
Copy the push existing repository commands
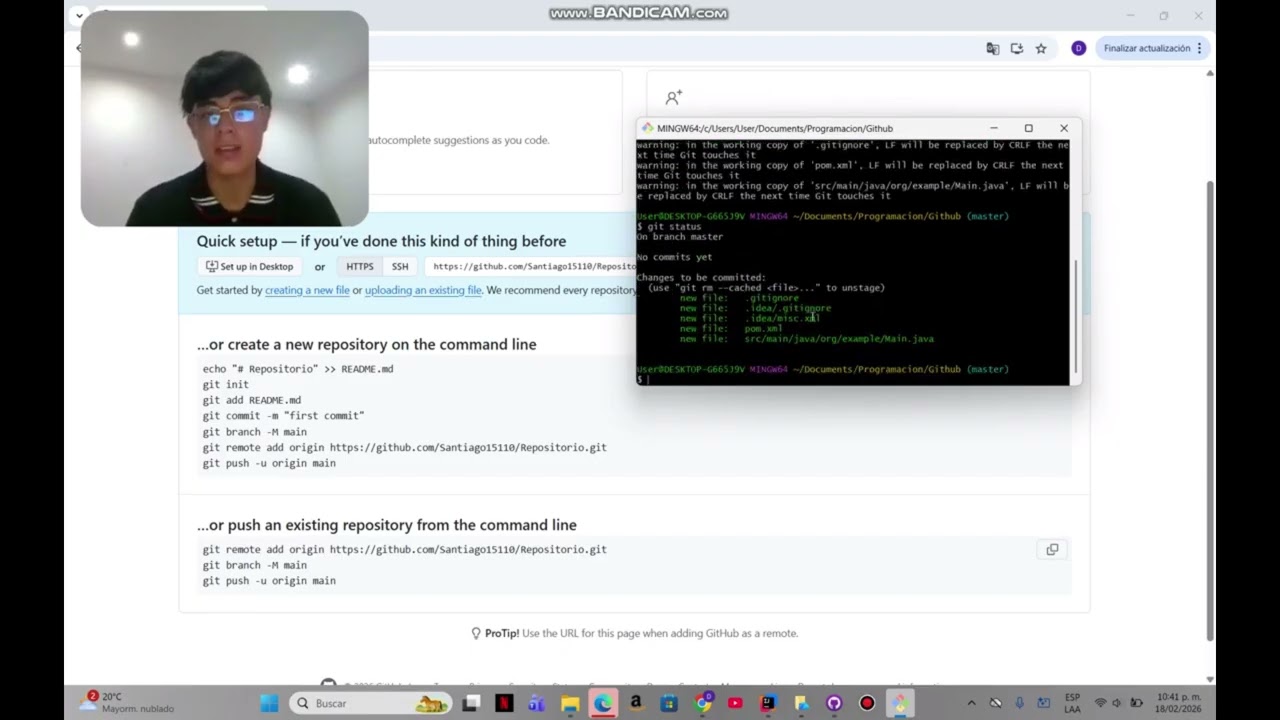pos(1052,549)
